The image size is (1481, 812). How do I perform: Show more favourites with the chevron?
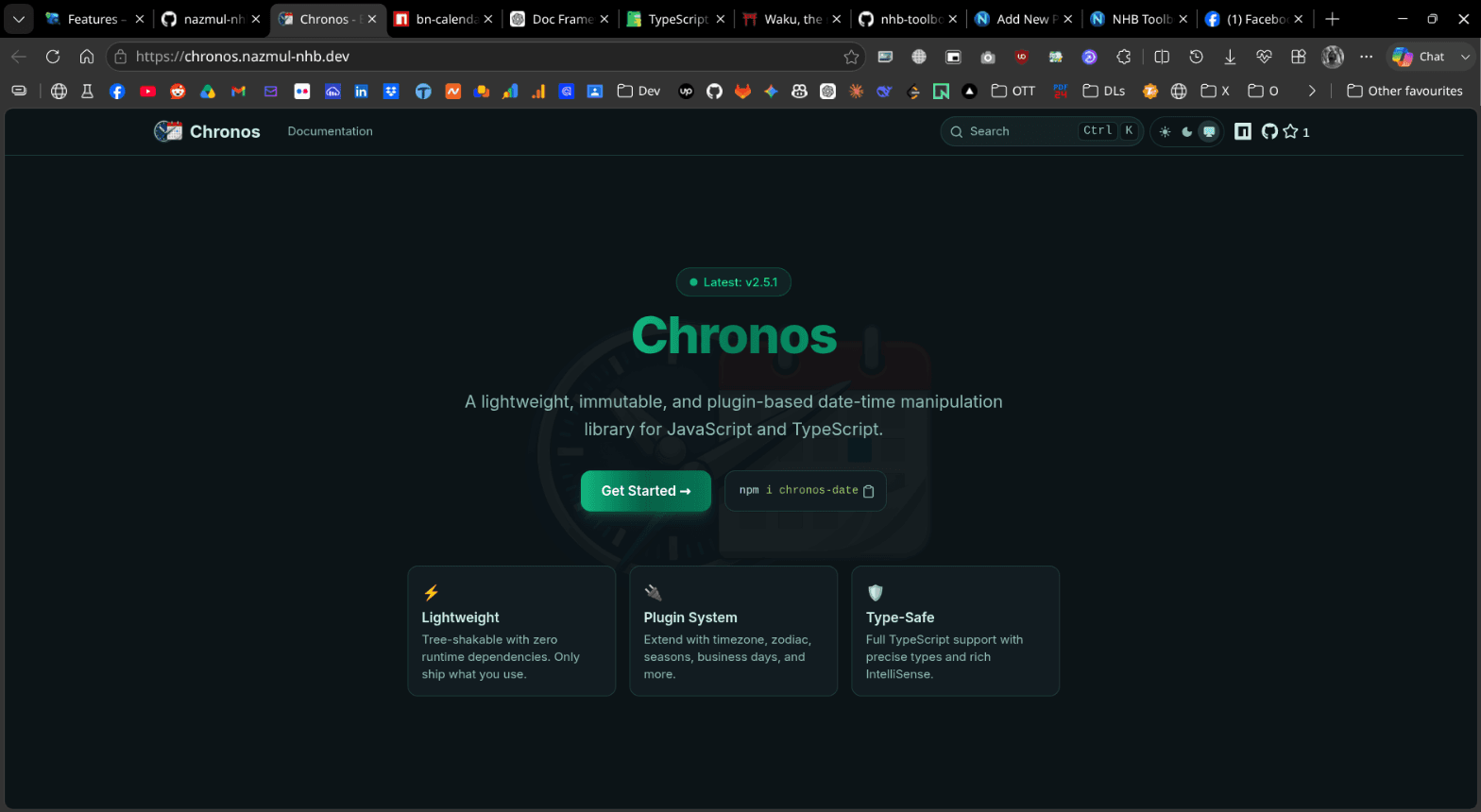[1312, 92]
